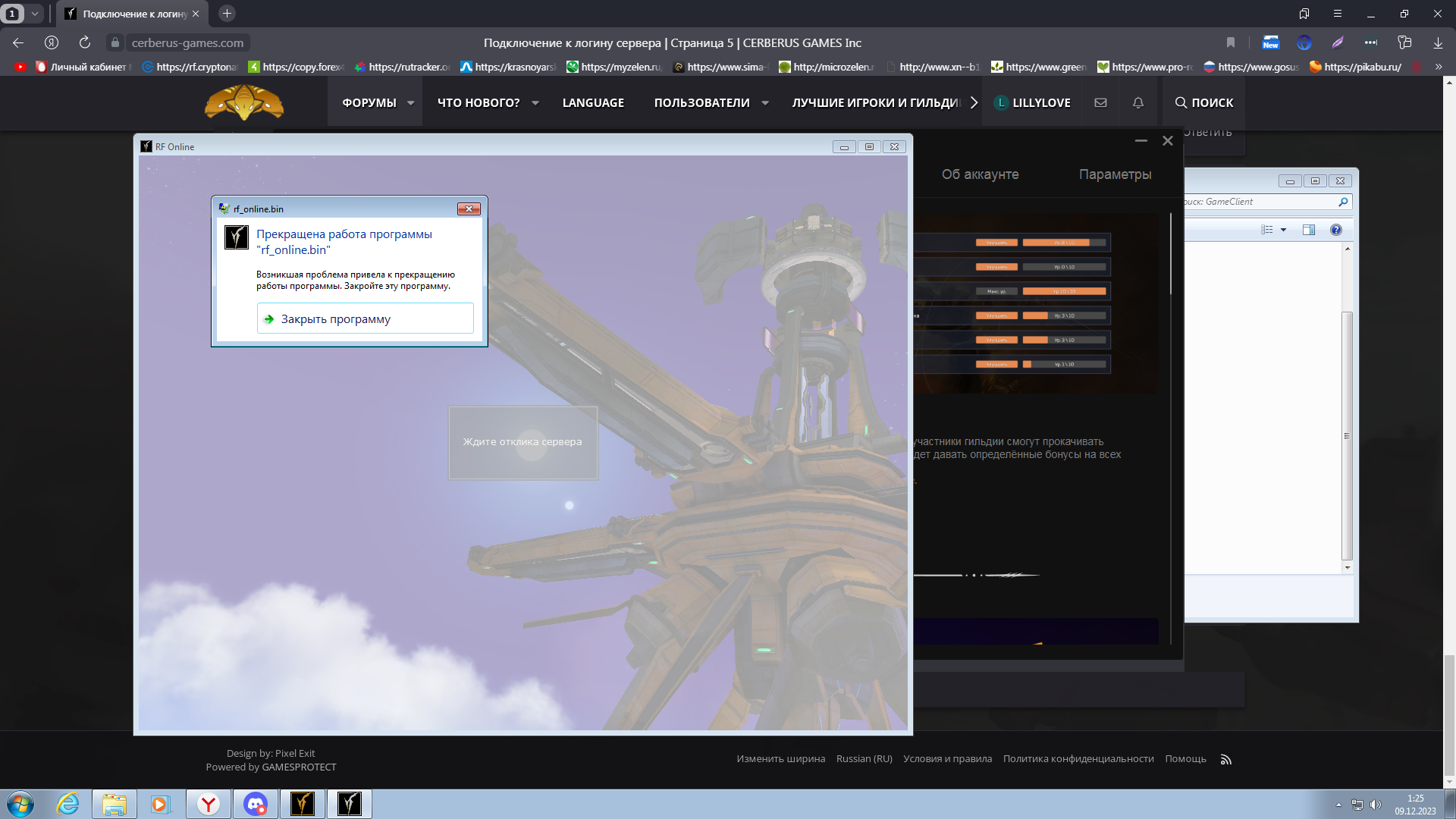Open the forum alerts bell icon

click(x=1138, y=102)
